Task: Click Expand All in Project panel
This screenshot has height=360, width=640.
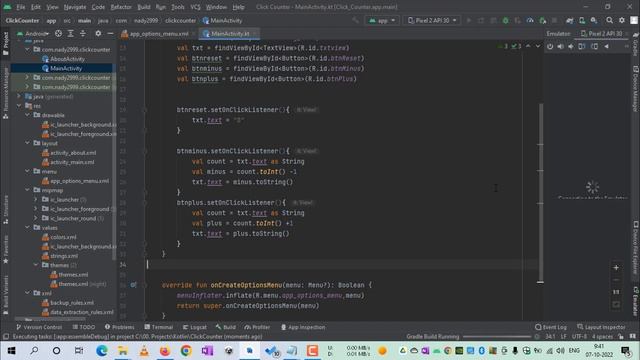Action: pyautogui.click(x=70, y=33)
